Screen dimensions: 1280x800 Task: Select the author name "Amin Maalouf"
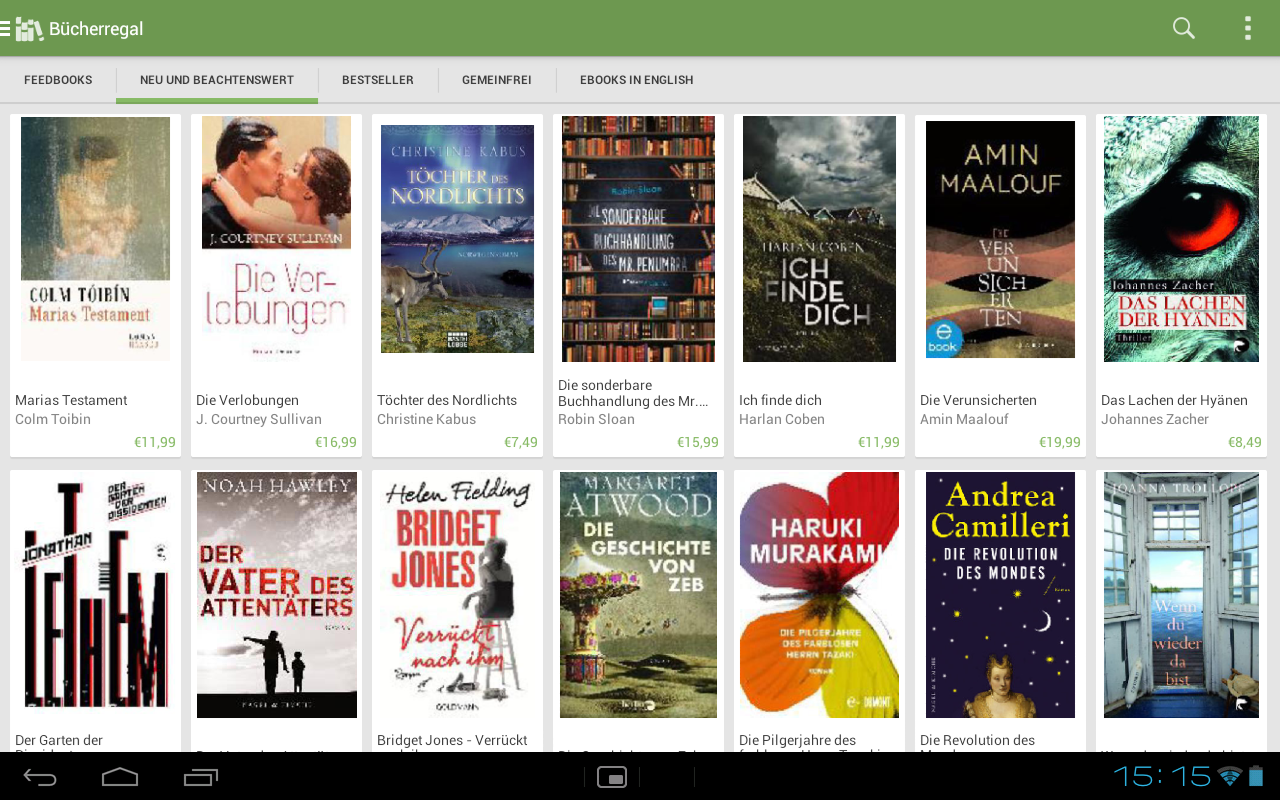tap(964, 419)
